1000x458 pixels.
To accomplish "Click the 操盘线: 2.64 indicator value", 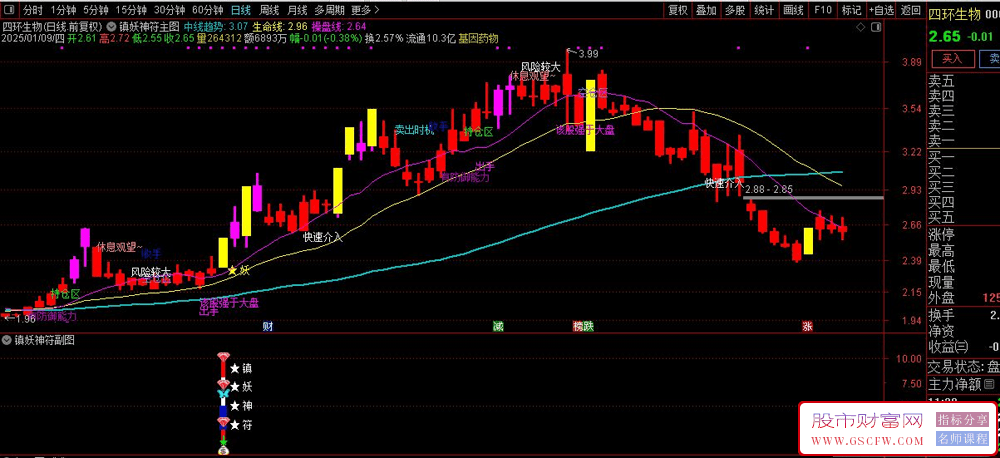I will [x=339, y=27].
